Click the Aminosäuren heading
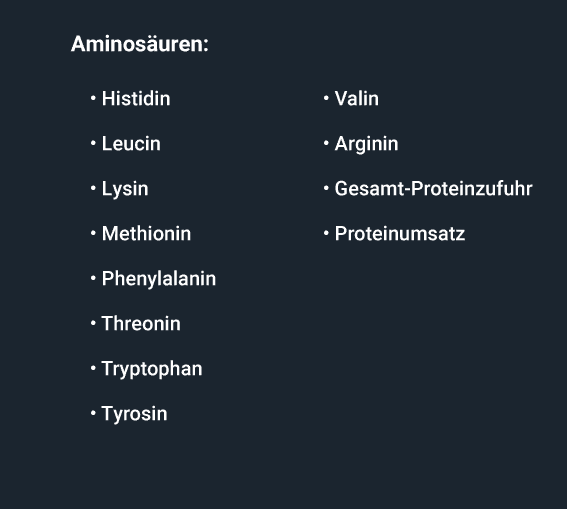 tap(140, 44)
